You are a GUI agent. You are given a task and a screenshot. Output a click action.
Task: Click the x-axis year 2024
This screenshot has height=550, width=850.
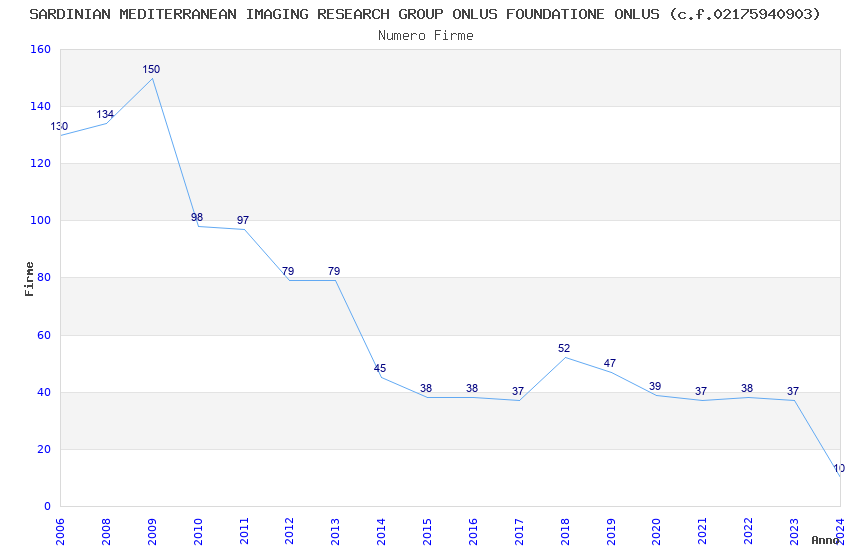[840, 531]
